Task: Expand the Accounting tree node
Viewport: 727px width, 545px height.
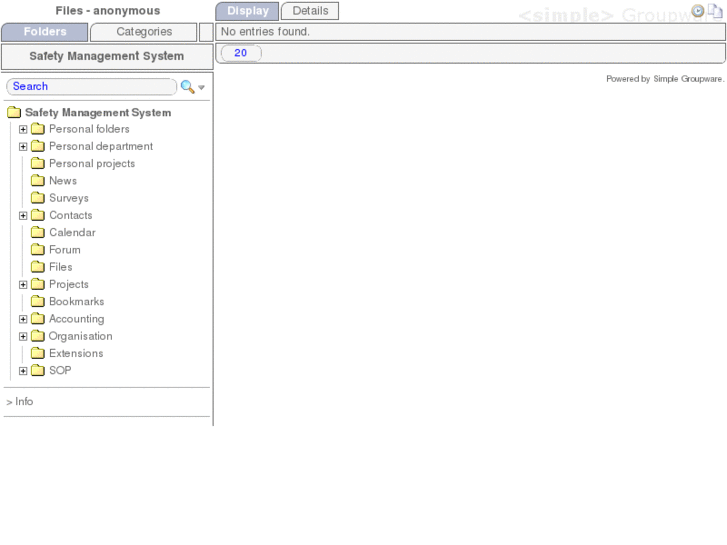Action: coord(23,319)
